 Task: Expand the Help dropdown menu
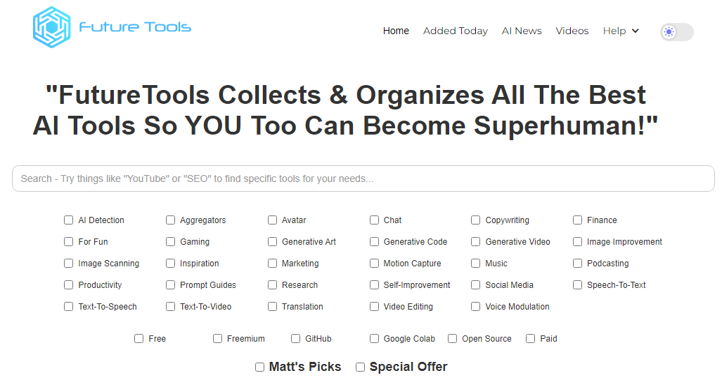(x=621, y=31)
